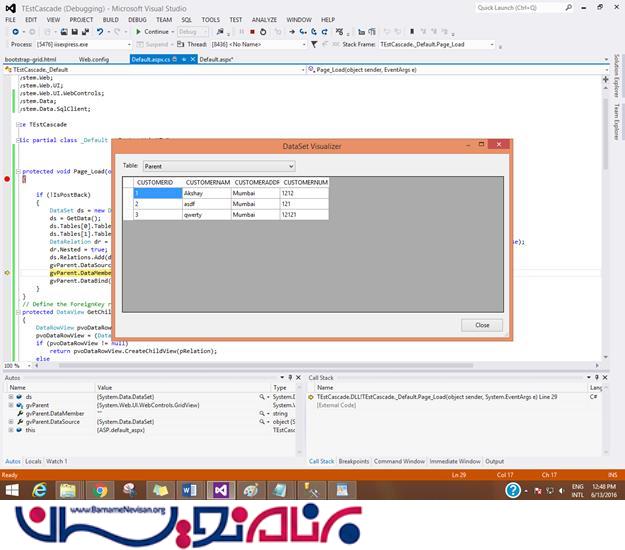Click Close in DataSet Visualizer
This screenshot has width=625, height=550.
point(481,325)
